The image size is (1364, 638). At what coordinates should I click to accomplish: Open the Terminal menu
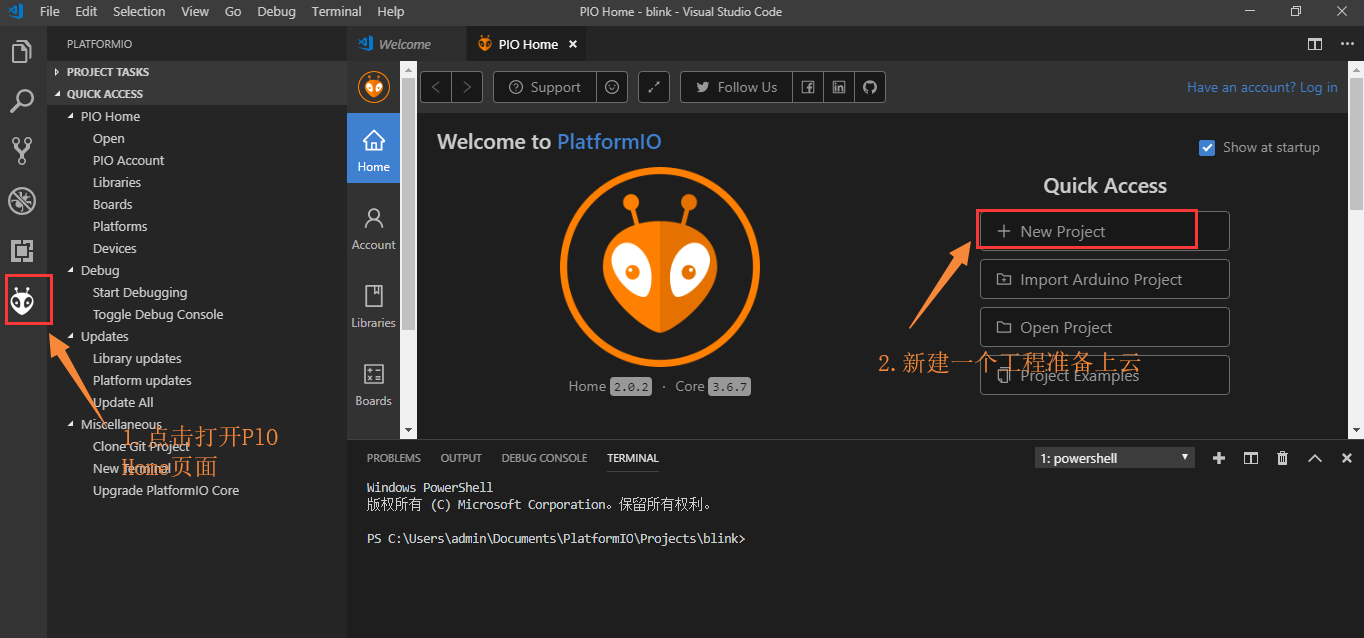tap(336, 11)
